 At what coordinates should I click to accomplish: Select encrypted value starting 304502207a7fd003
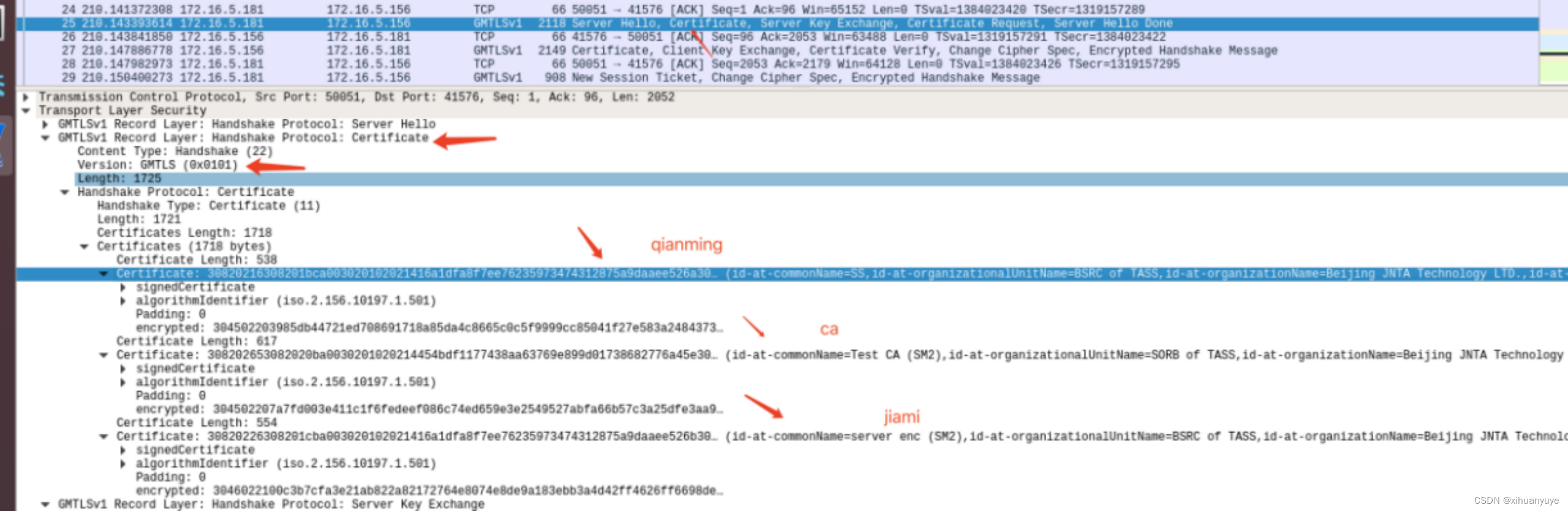click(429, 409)
